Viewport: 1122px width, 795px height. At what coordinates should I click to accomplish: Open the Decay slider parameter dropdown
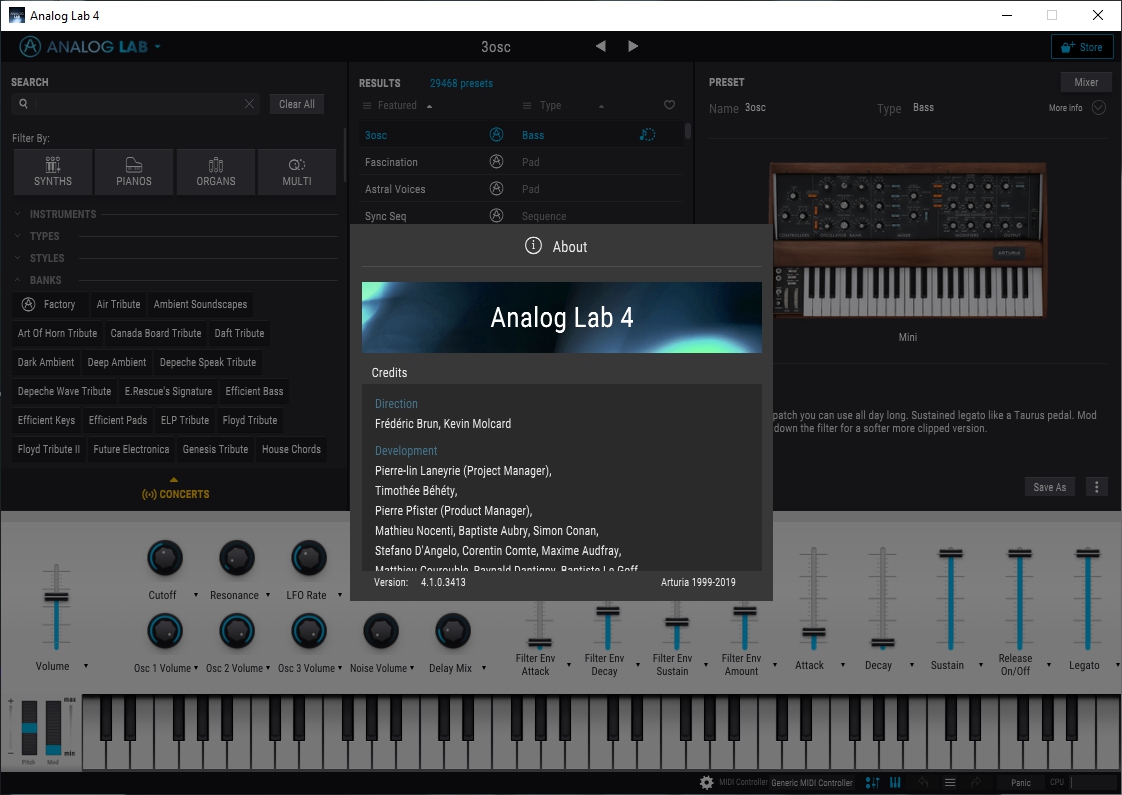pyautogui.click(x=912, y=665)
